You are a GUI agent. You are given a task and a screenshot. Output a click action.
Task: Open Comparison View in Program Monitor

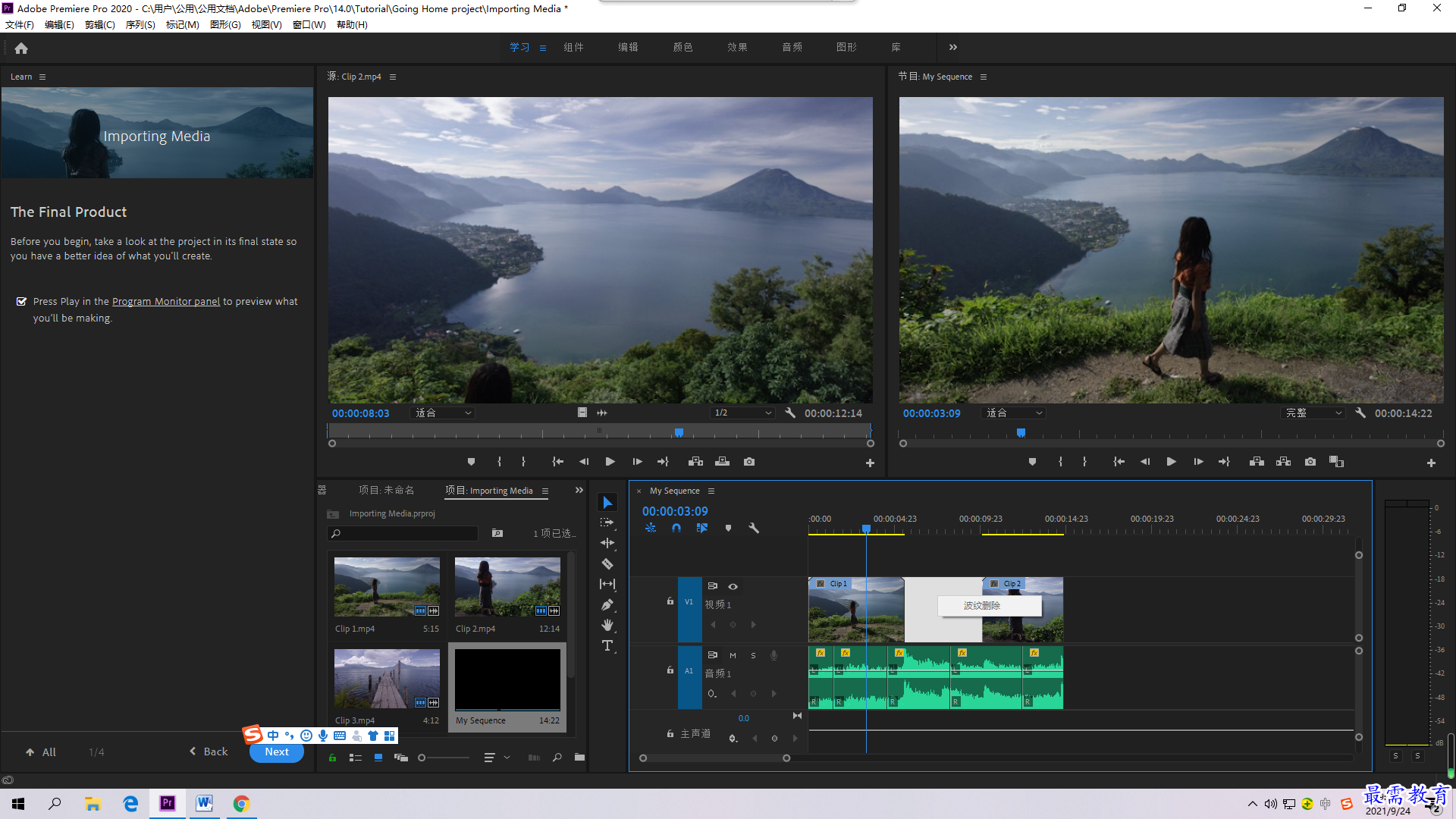click(x=1337, y=462)
